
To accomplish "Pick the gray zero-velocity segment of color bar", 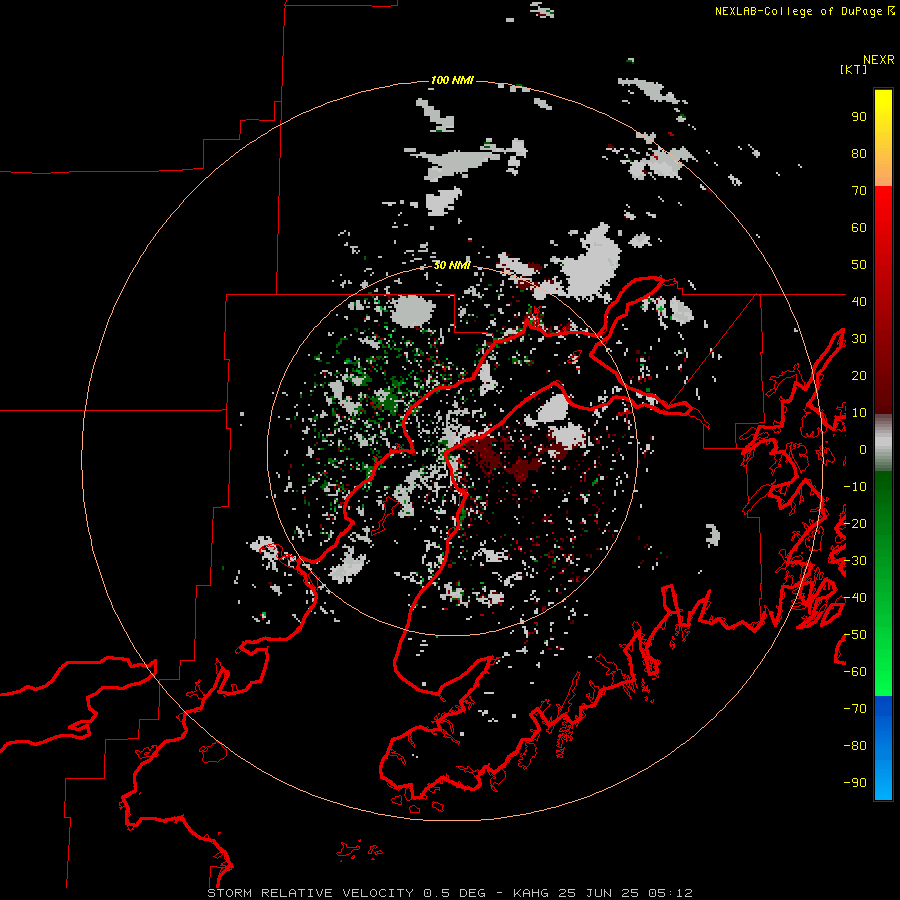I will coord(883,443).
